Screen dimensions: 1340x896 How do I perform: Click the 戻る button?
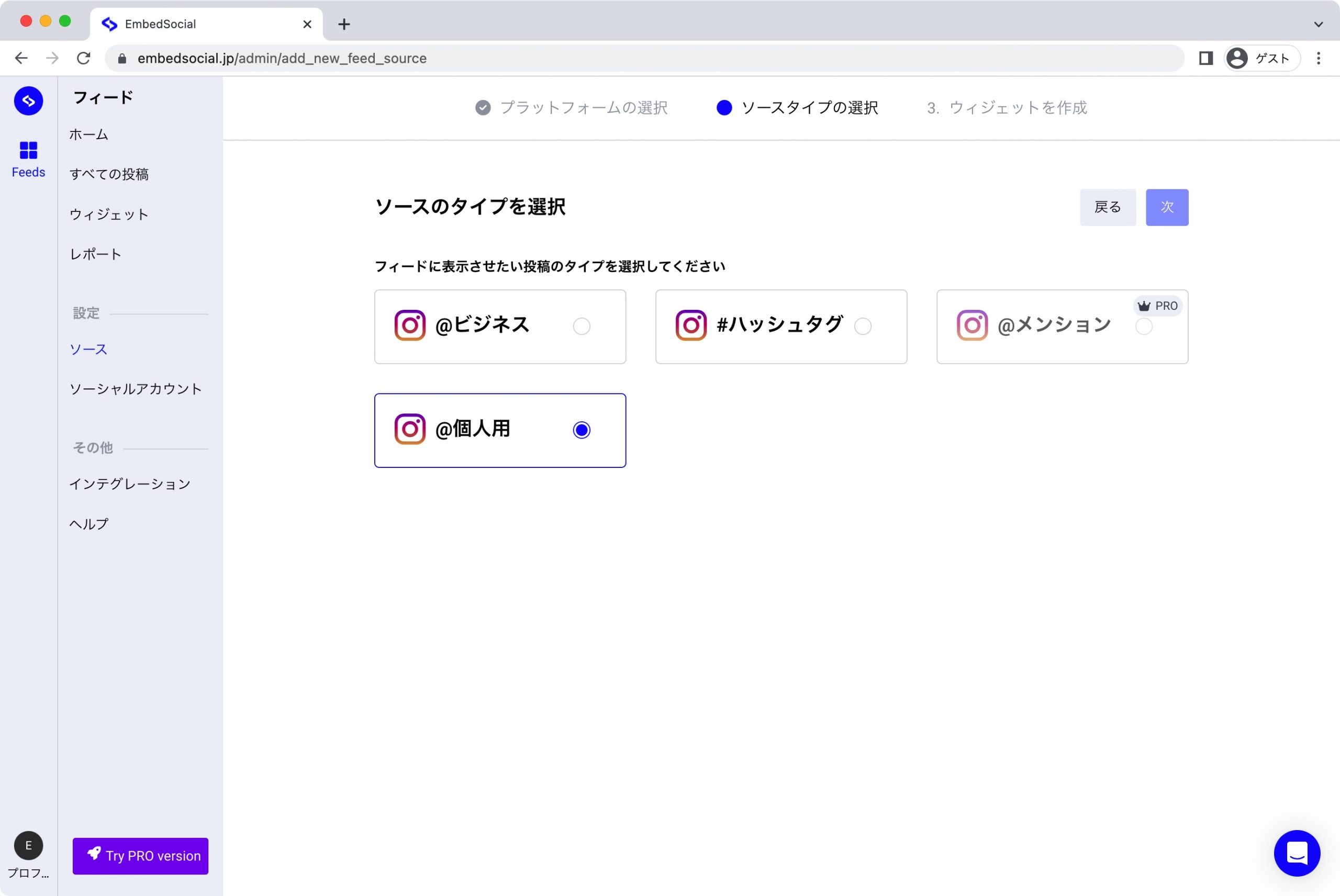pos(1108,207)
